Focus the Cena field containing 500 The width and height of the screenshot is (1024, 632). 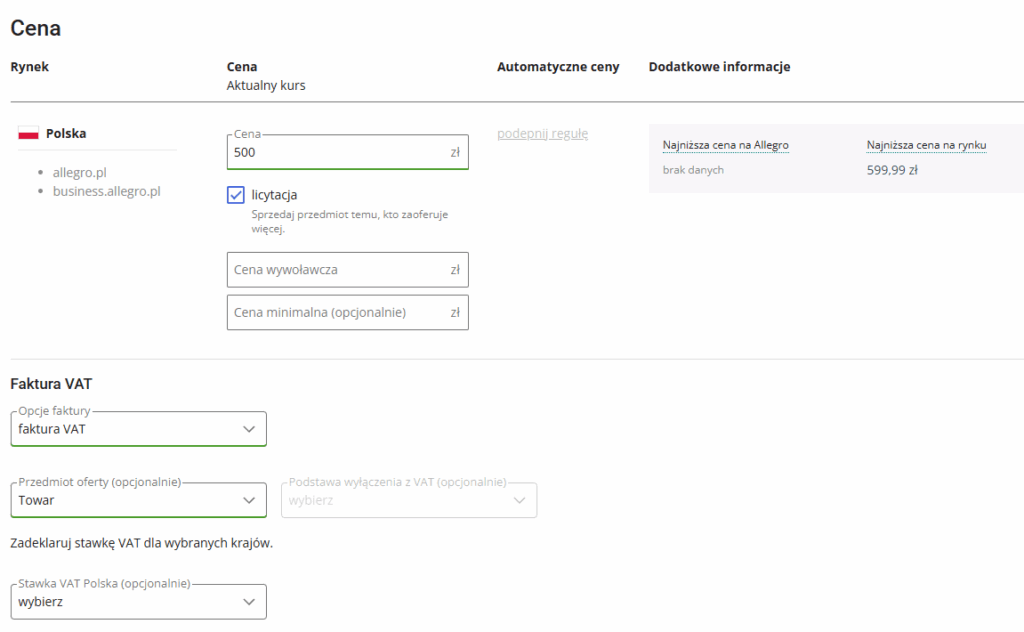[335, 153]
